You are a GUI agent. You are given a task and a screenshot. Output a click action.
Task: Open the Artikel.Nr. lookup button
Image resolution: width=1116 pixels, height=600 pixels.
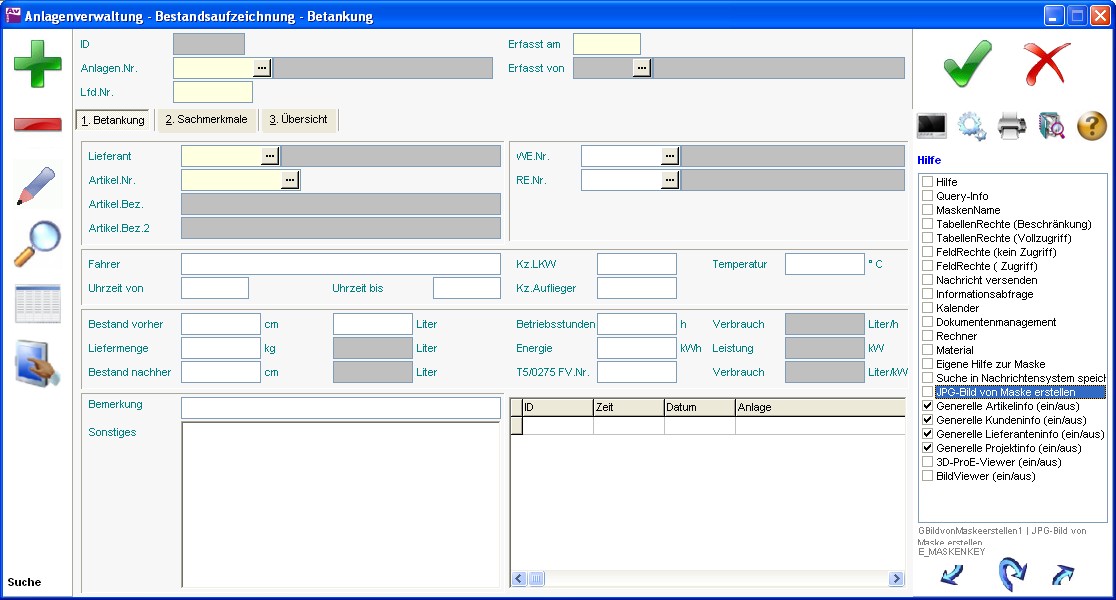pos(290,180)
